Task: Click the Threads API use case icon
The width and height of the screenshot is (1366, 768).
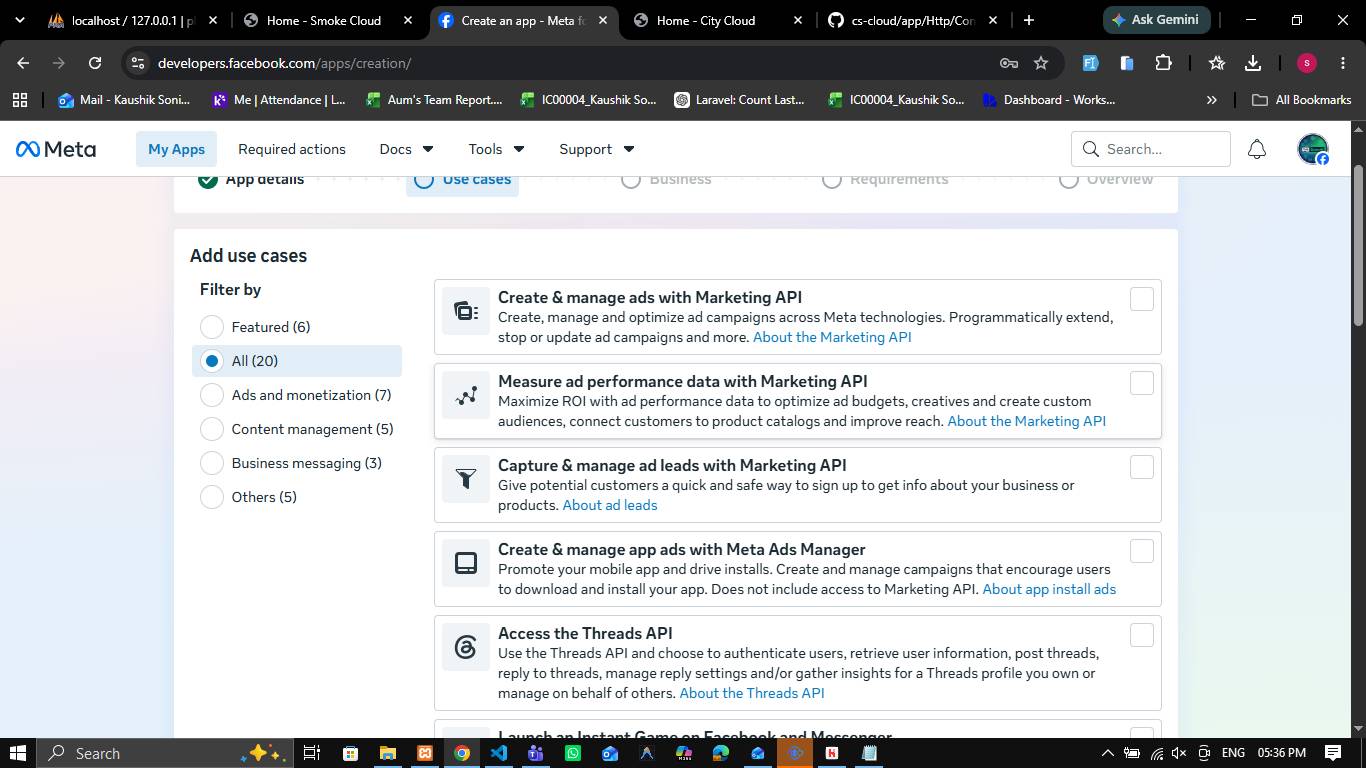Action: pyautogui.click(x=466, y=647)
